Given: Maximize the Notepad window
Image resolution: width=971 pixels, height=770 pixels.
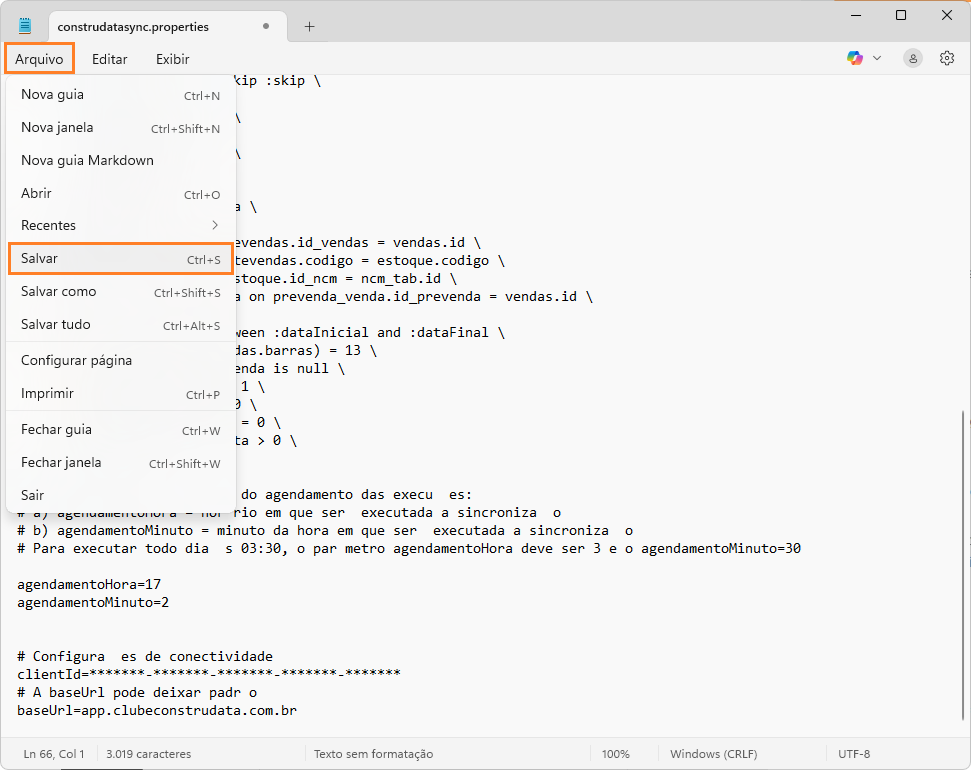Looking at the screenshot, I should pyautogui.click(x=901, y=15).
